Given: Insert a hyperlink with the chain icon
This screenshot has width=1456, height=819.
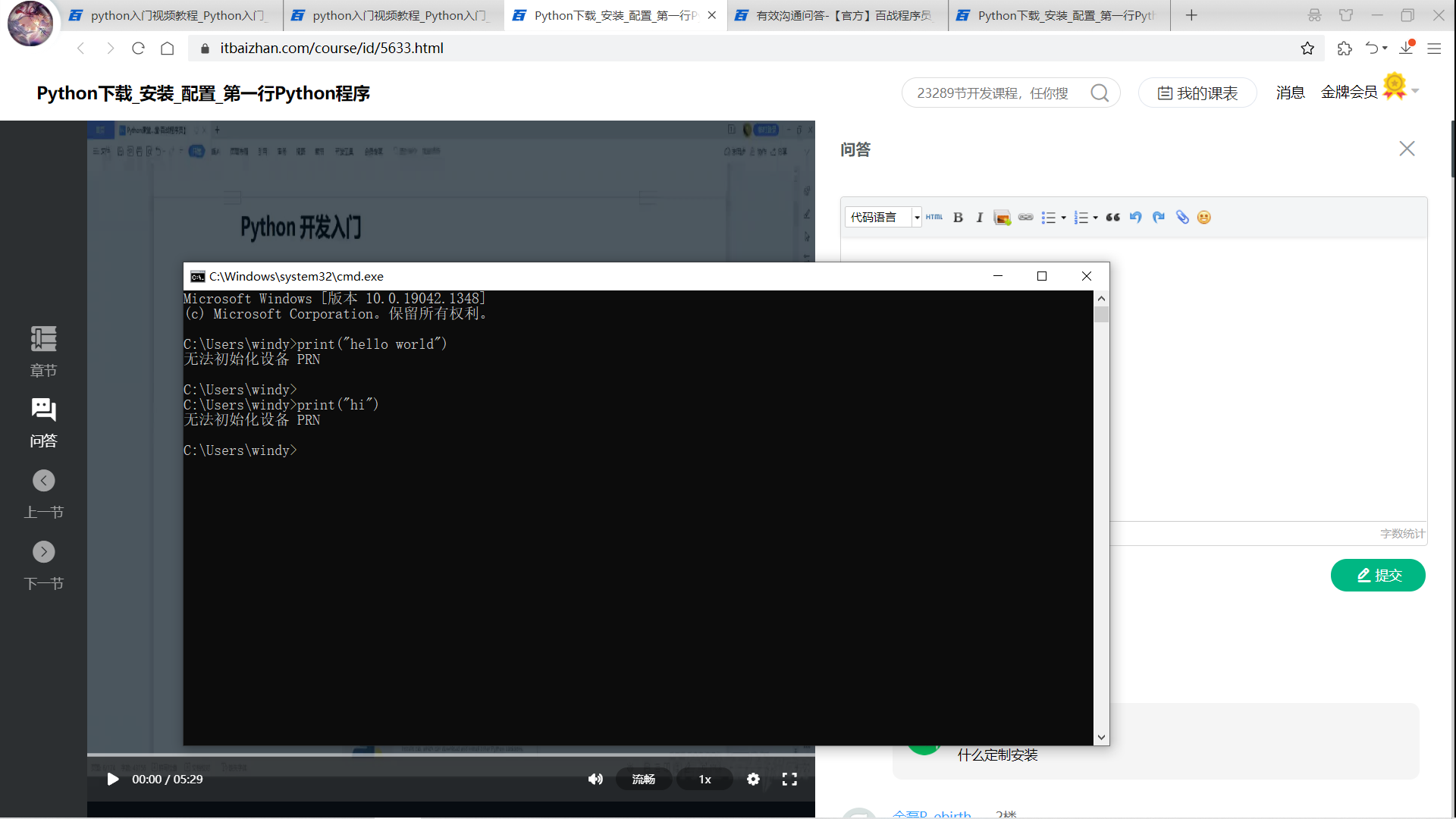Looking at the screenshot, I should tap(1025, 218).
